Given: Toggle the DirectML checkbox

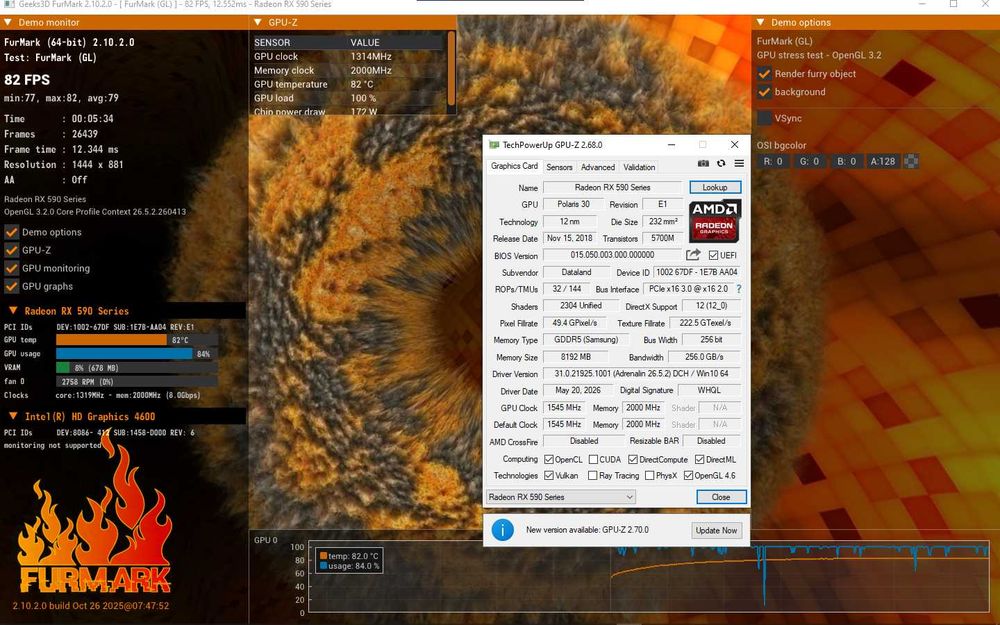Looking at the screenshot, I should tap(700, 459).
